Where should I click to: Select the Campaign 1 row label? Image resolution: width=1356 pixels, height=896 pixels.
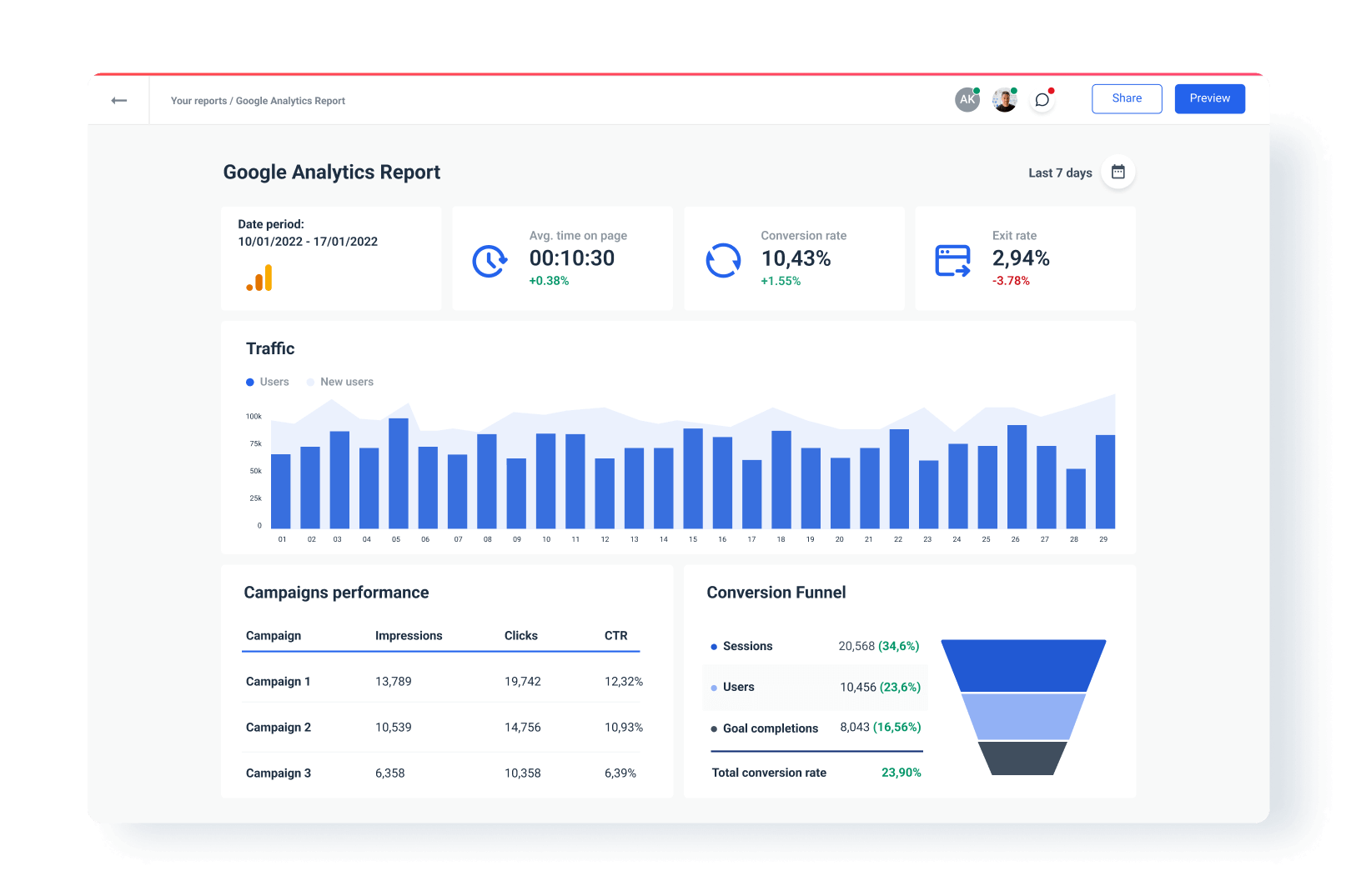[278, 681]
